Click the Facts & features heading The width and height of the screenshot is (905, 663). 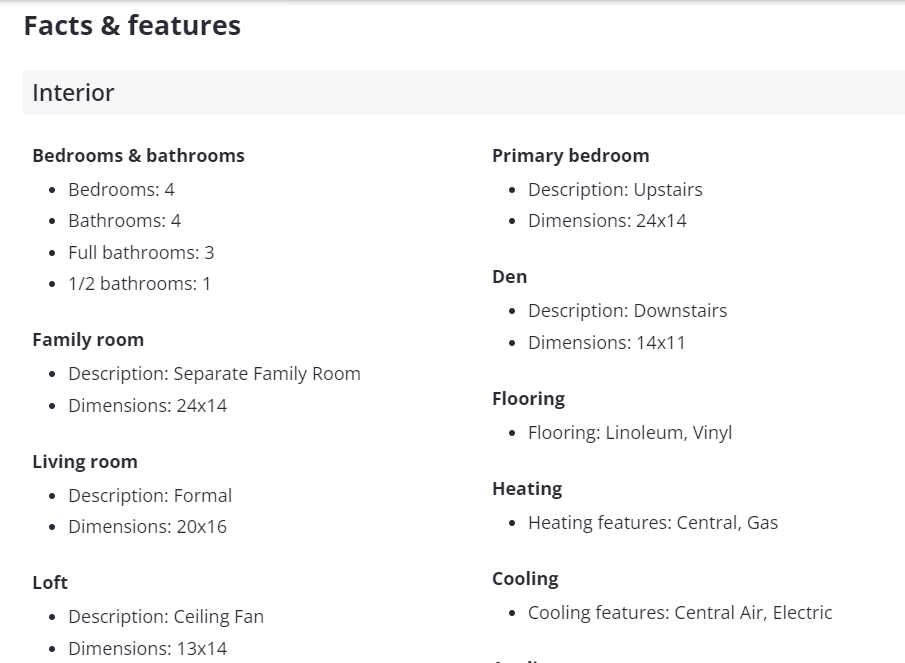pyautogui.click(x=132, y=26)
